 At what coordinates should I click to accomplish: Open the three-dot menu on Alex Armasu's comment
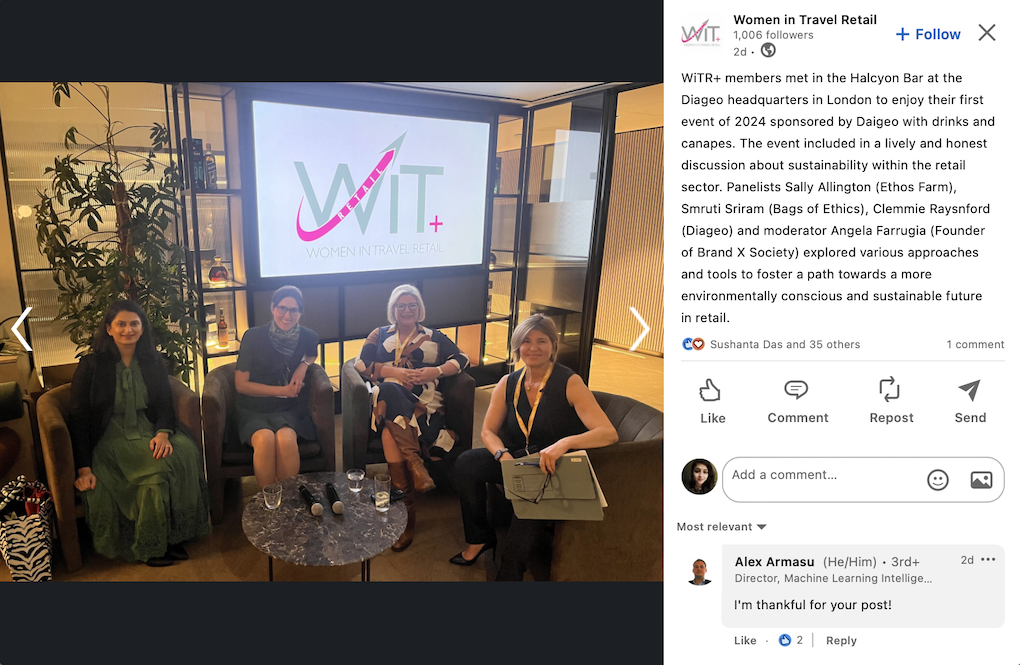(x=988, y=560)
